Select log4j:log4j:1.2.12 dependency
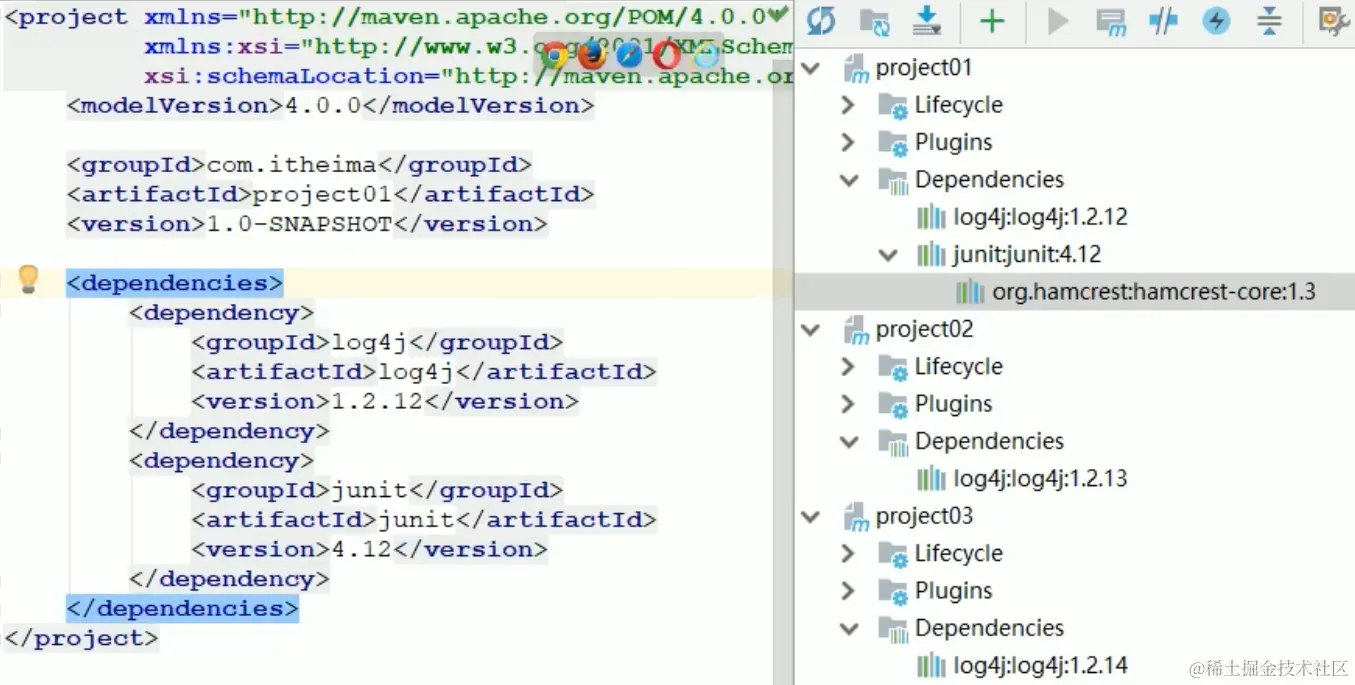The height and width of the screenshot is (685, 1355). tap(1040, 217)
